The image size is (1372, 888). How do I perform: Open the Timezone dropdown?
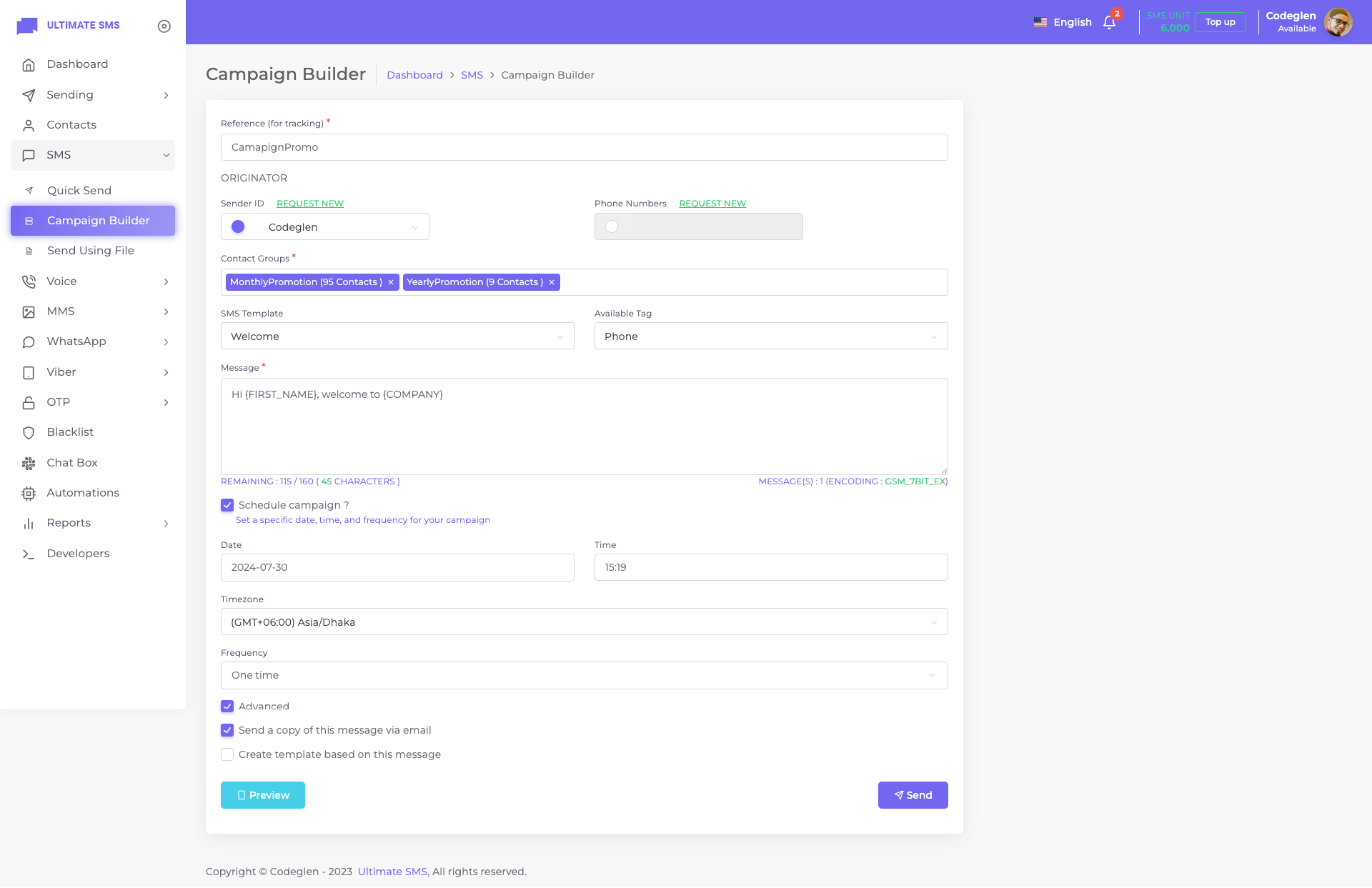pyautogui.click(x=584, y=622)
